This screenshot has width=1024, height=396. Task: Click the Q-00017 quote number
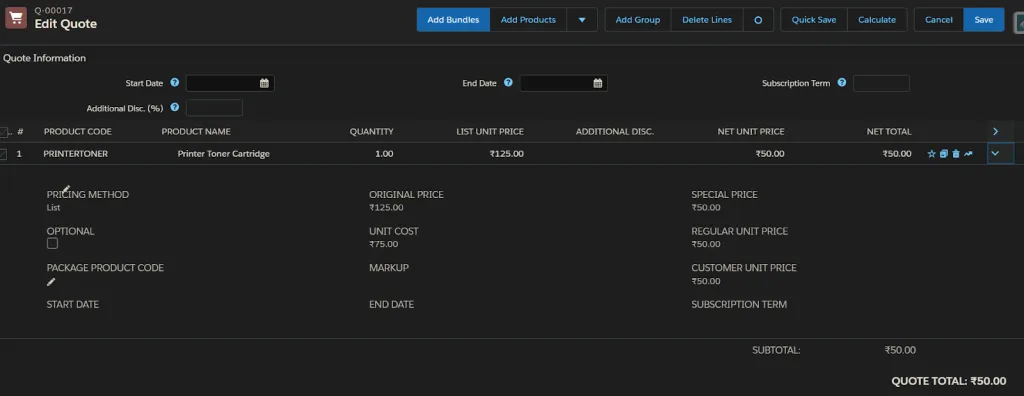pos(54,10)
